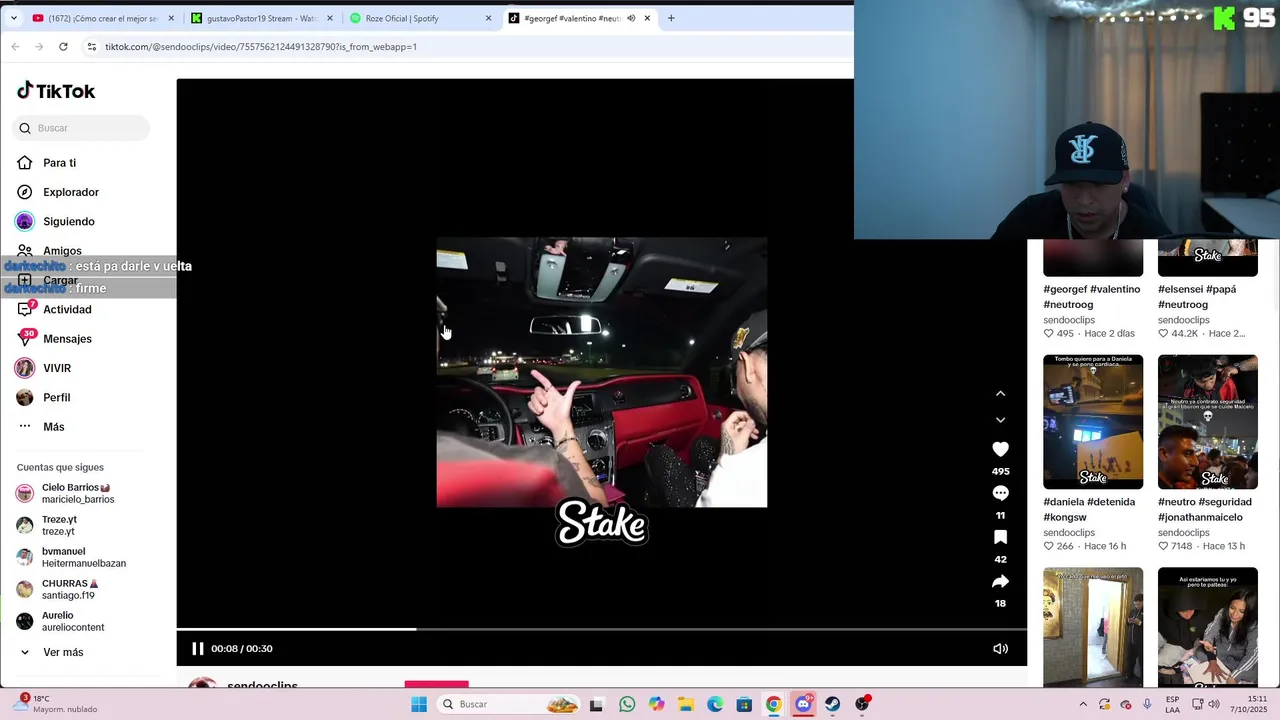
Task: Click the TikTok URL address bar
Action: [x=260, y=47]
